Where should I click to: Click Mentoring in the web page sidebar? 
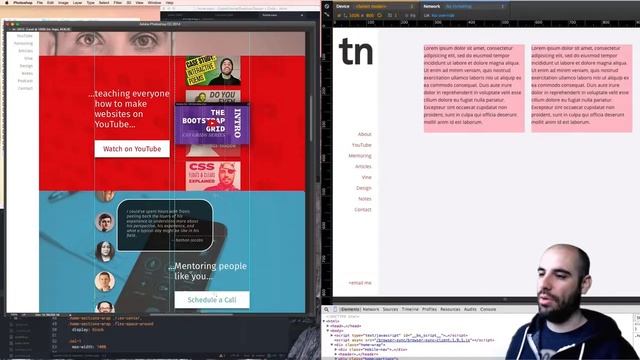click(x=360, y=156)
